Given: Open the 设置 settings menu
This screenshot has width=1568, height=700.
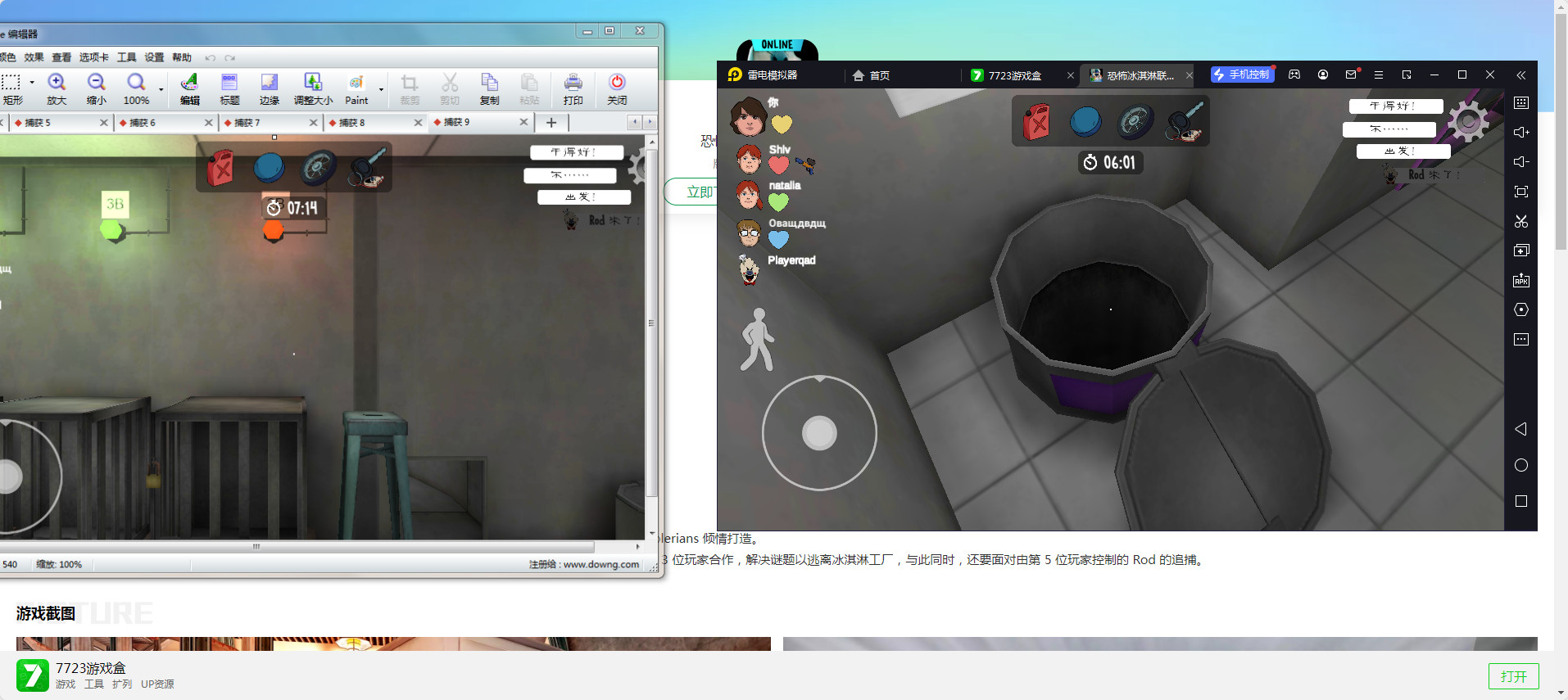Looking at the screenshot, I should (x=154, y=57).
